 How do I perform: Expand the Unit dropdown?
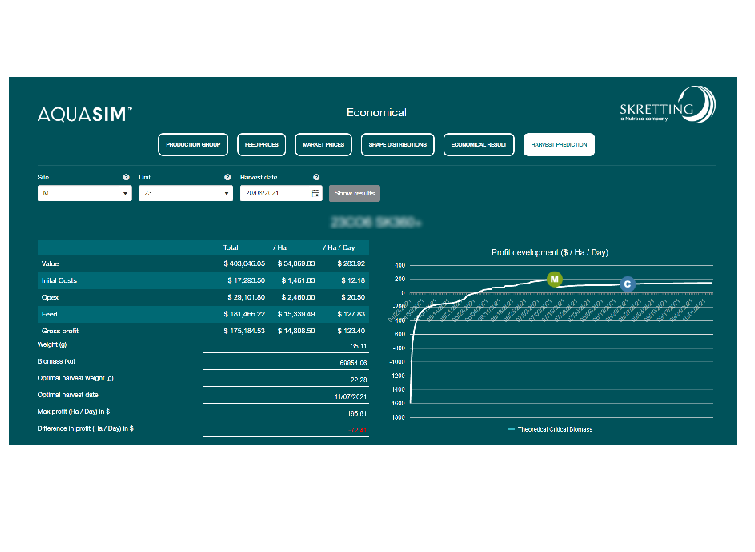[186, 193]
